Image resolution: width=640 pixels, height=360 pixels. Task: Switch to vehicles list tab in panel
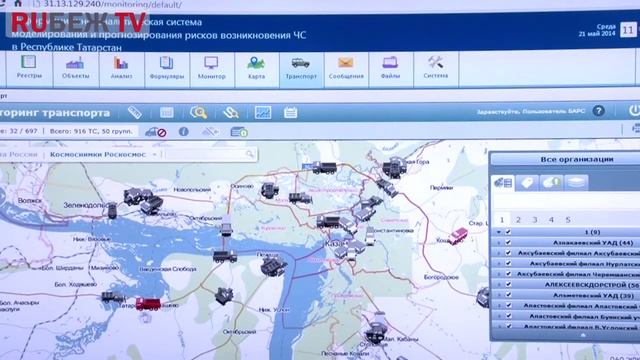click(503, 182)
